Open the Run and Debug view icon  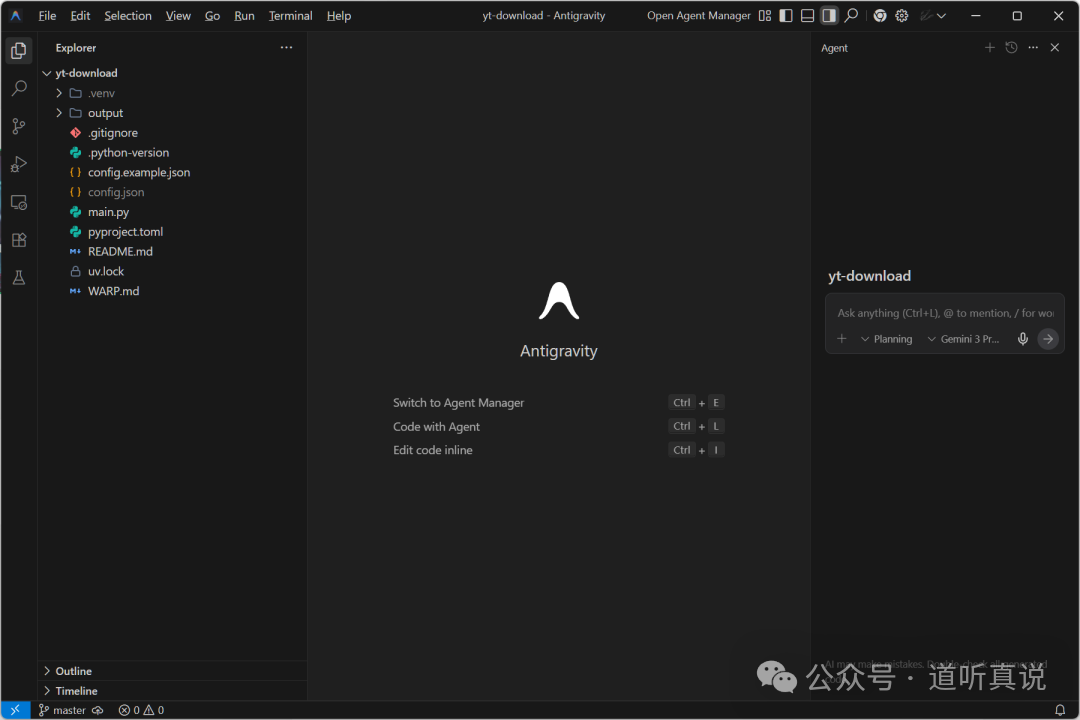point(19,164)
